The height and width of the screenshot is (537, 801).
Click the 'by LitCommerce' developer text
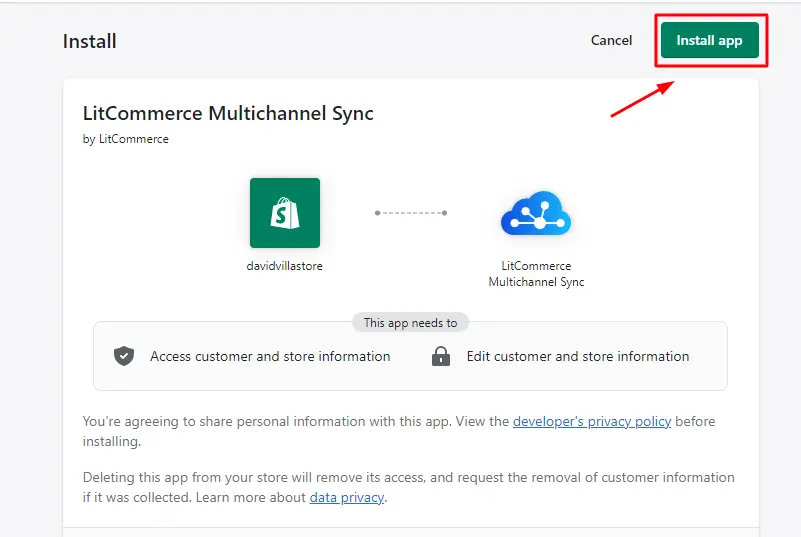126,139
